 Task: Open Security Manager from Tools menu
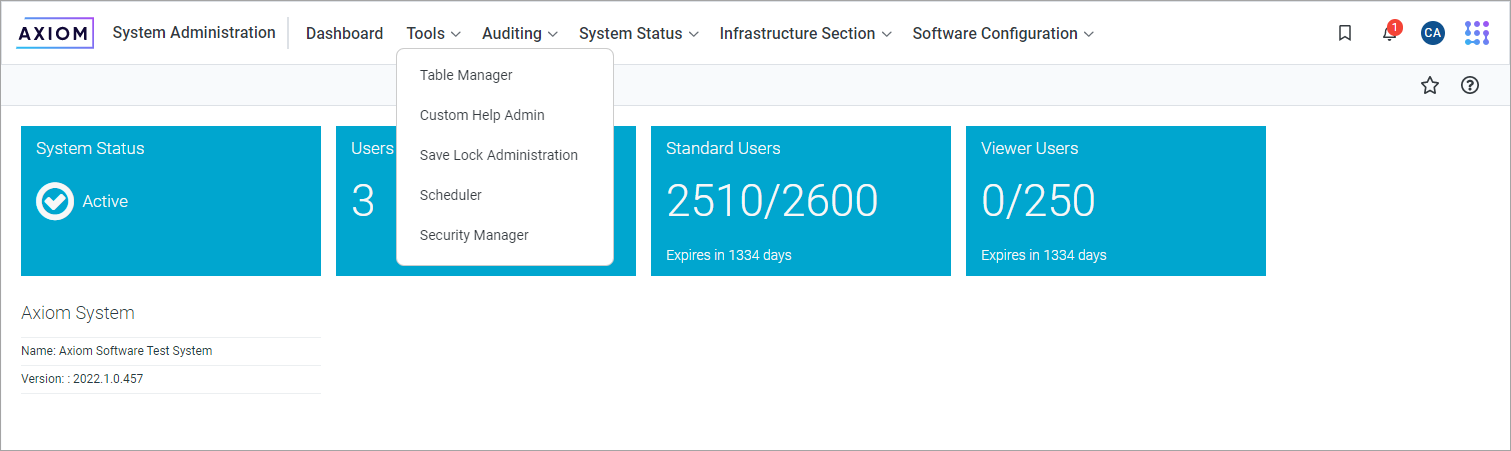pyautogui.click(x=474, y=235)
